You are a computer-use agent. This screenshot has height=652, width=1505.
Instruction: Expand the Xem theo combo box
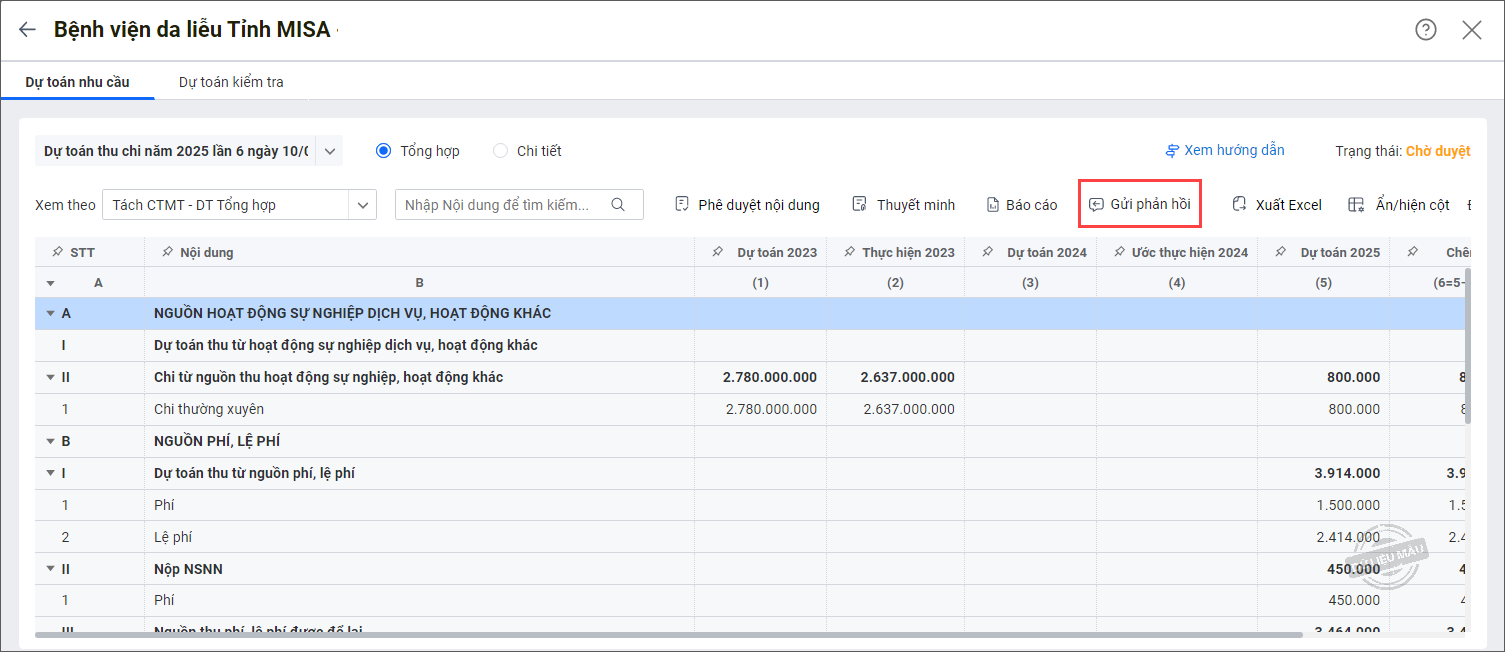coord(361,205)
